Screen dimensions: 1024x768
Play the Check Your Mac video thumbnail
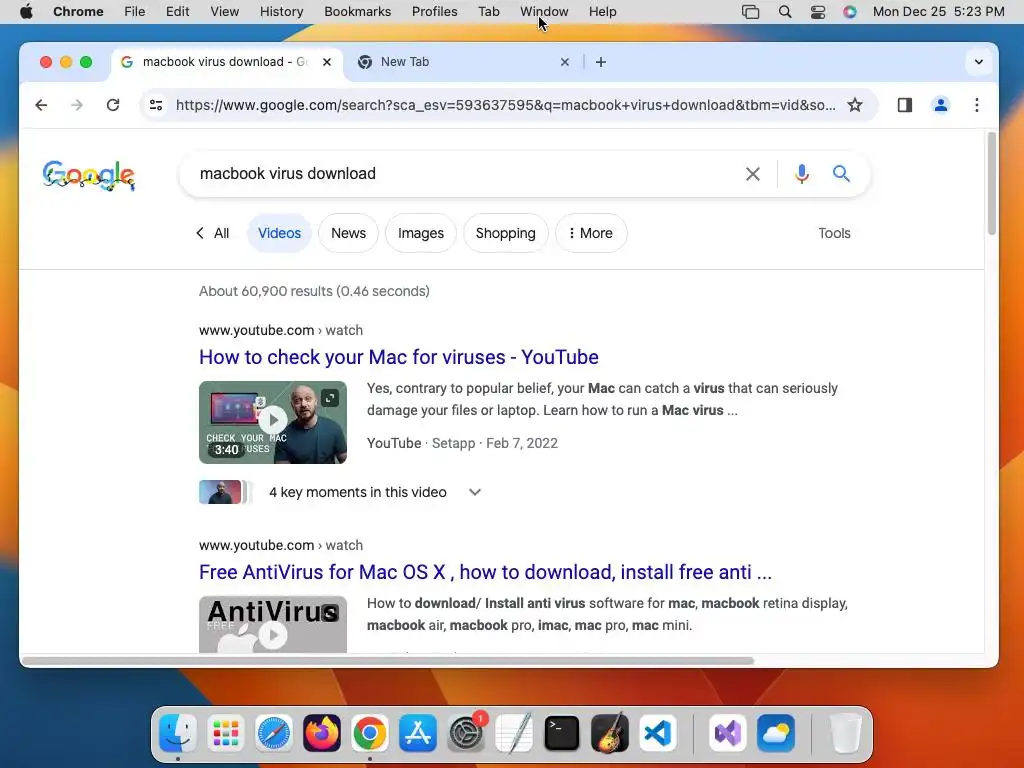click(x=273, y=423)
